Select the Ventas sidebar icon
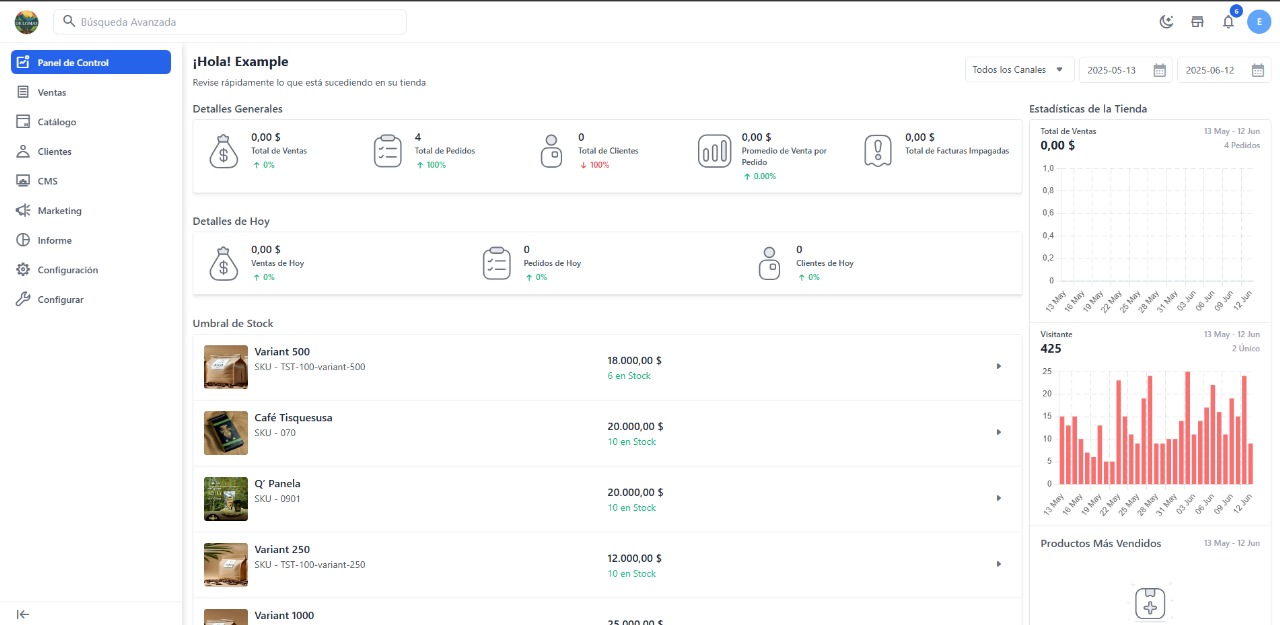Viewport: 1280px width, 625px height. 22,92
